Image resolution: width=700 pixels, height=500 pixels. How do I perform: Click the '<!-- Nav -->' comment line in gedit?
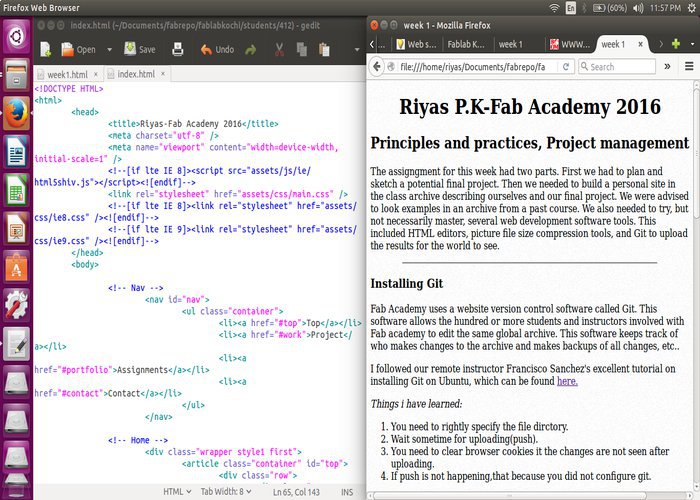tap(135, 288)
